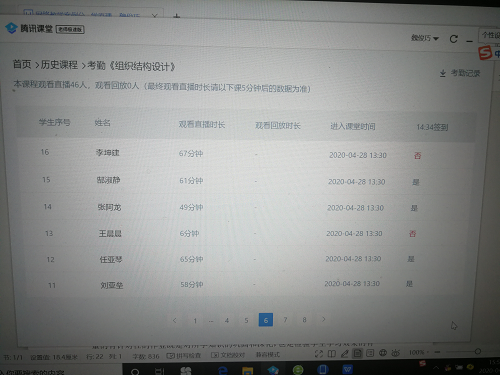Open File Explorer from the taskbar

pyautogui.click(x=247, y=370)
